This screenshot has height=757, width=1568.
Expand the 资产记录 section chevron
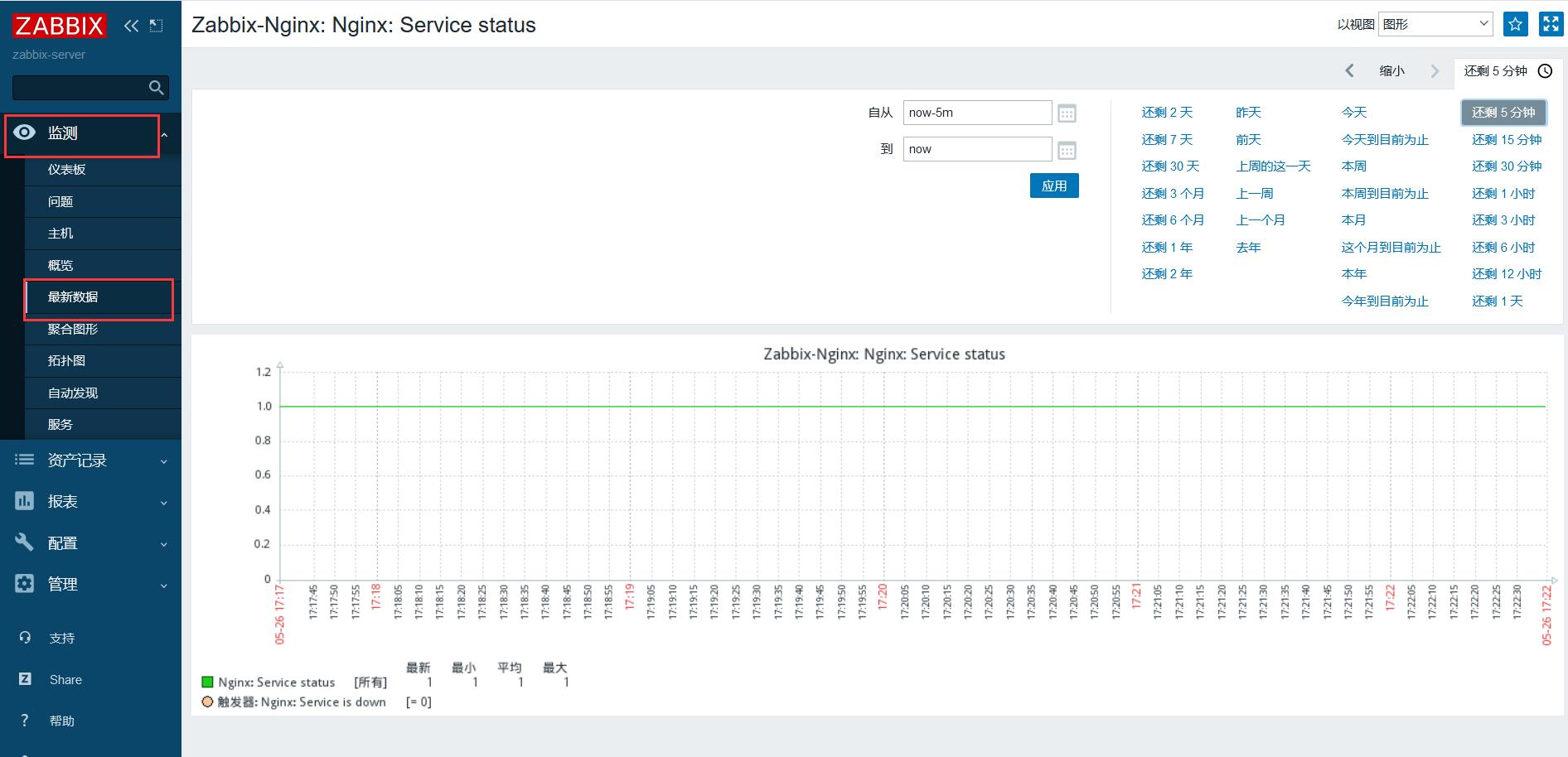164,461
